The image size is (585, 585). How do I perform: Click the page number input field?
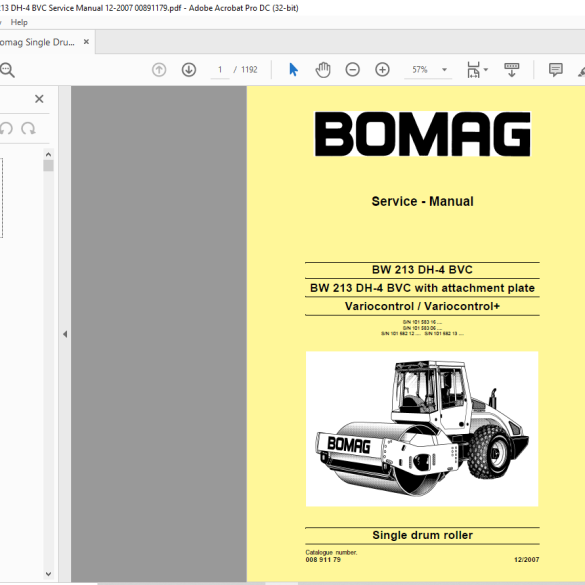[x=220, y=70]
